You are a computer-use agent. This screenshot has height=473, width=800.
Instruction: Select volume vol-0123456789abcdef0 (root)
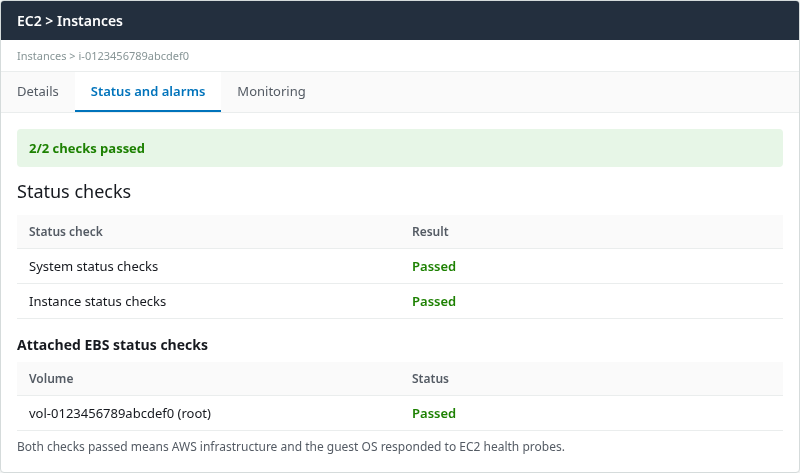click(120, 413)
